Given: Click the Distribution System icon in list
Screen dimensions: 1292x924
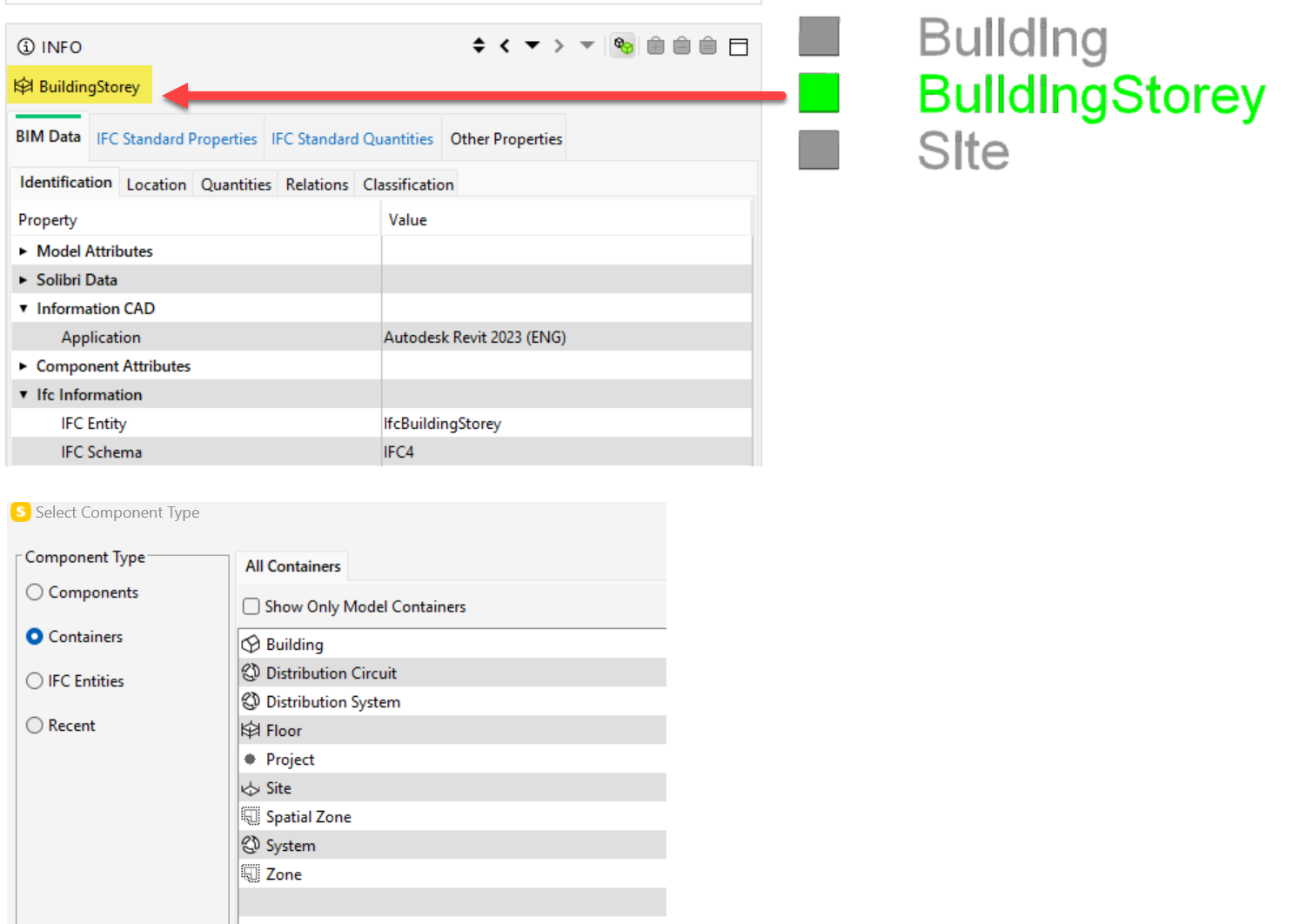Looking at the screenshot, I should click(x=251, y=701).
